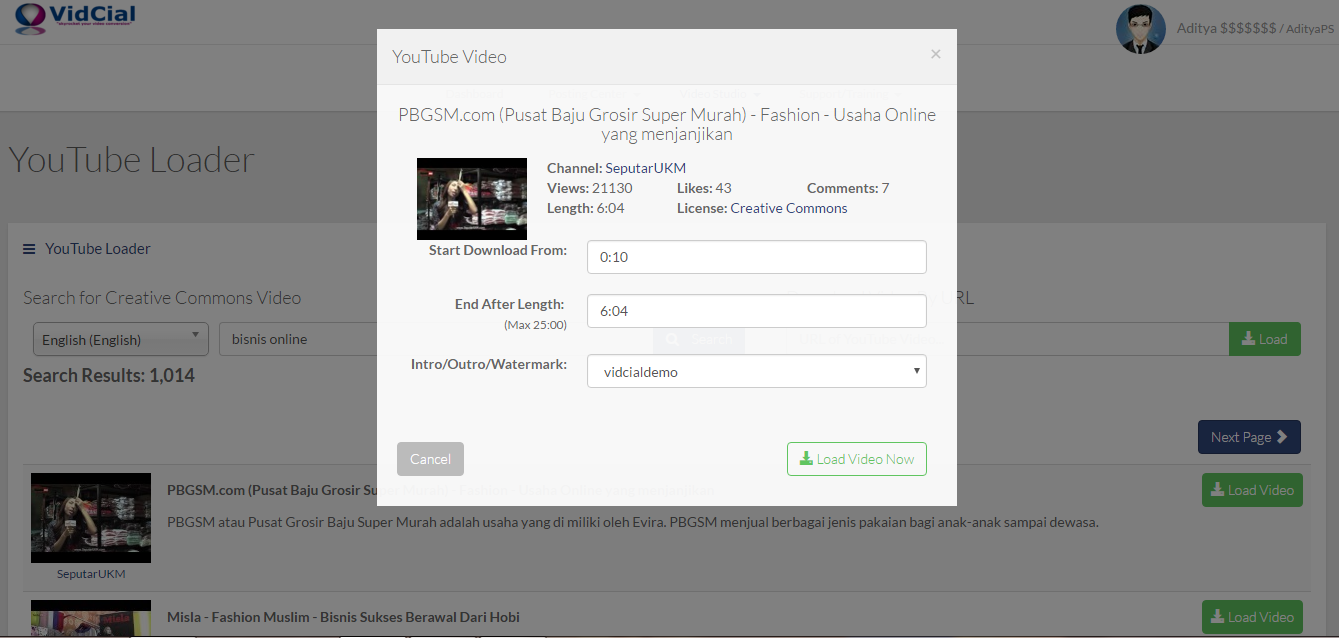The height and width of the screenshot is (638, 1339).
Task: Click the Search for Creative Commons Video heading
Action: (x=162, y=298)
